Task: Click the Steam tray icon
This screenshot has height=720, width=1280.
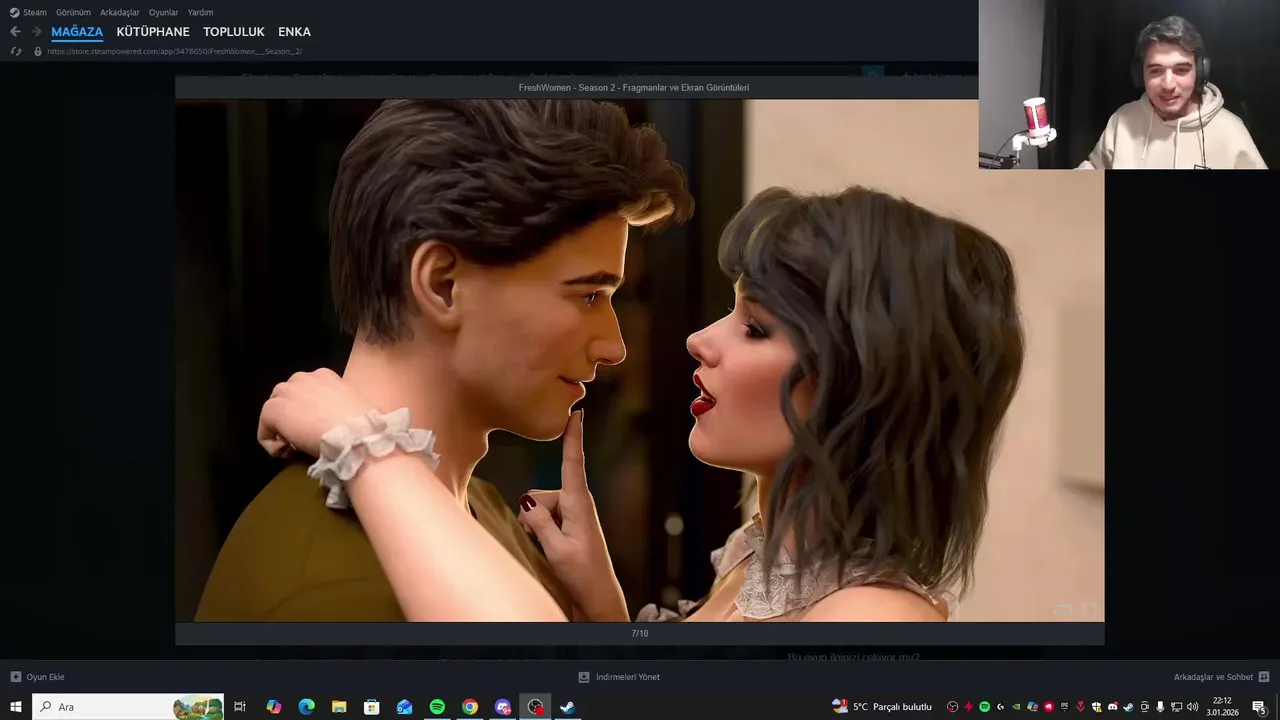Action: 1128,707
